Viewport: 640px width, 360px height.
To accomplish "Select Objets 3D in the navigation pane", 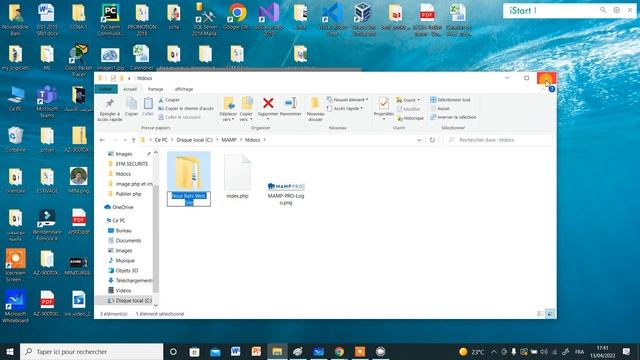I will 127,271.
